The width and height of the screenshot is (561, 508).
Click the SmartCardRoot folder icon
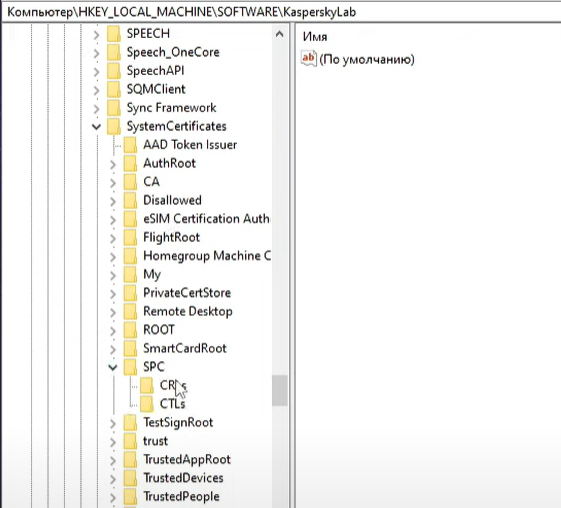click(x=130, y=348)
